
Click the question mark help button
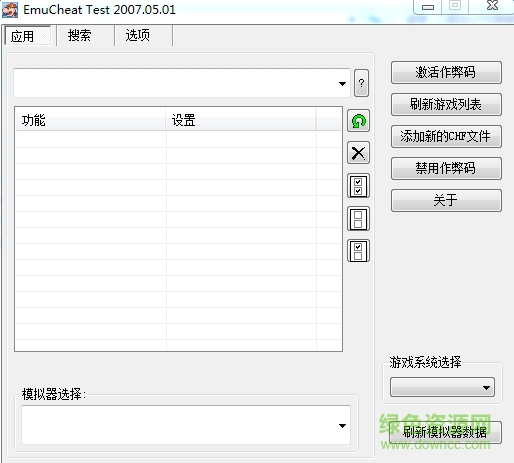coord(361,83)
